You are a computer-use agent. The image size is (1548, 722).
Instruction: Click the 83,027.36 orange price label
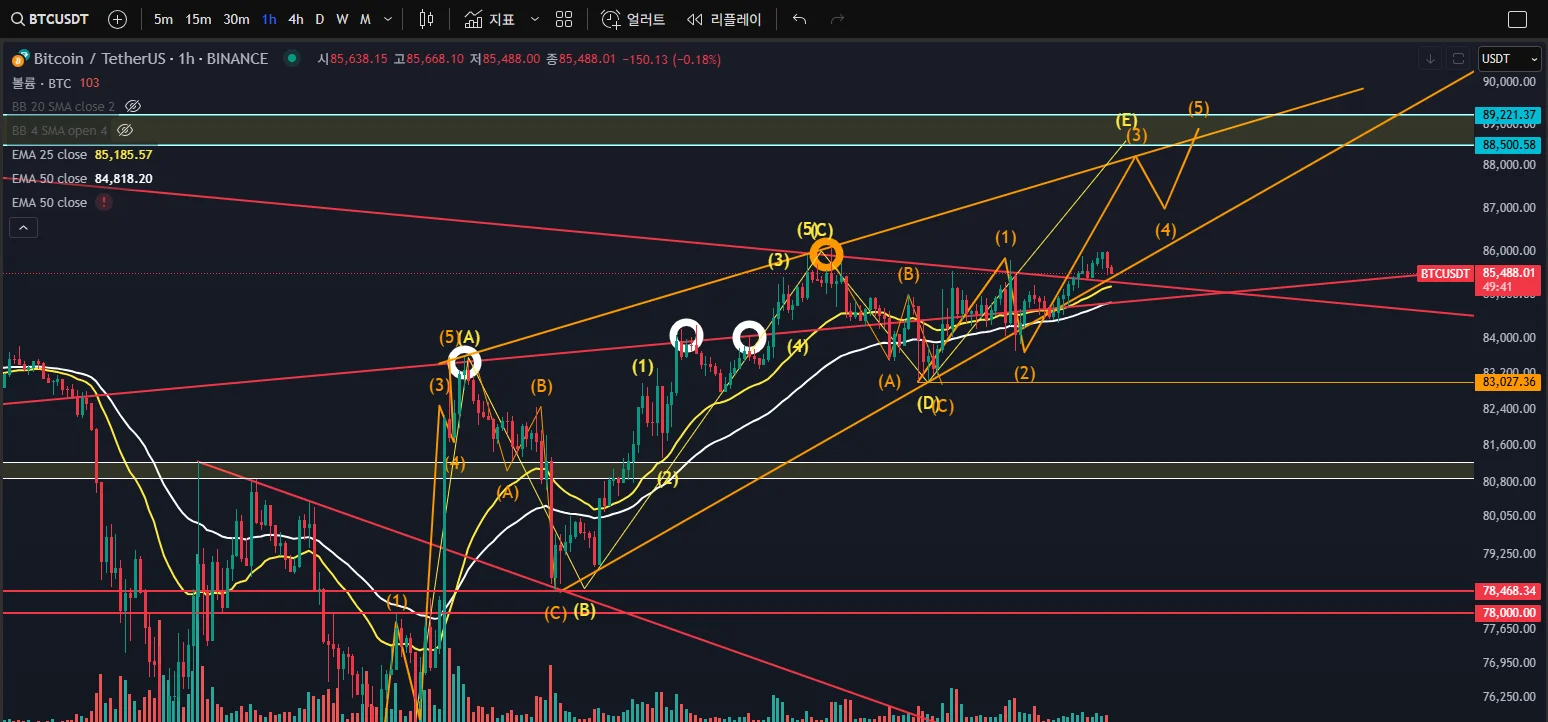[x=1507, y=382]
